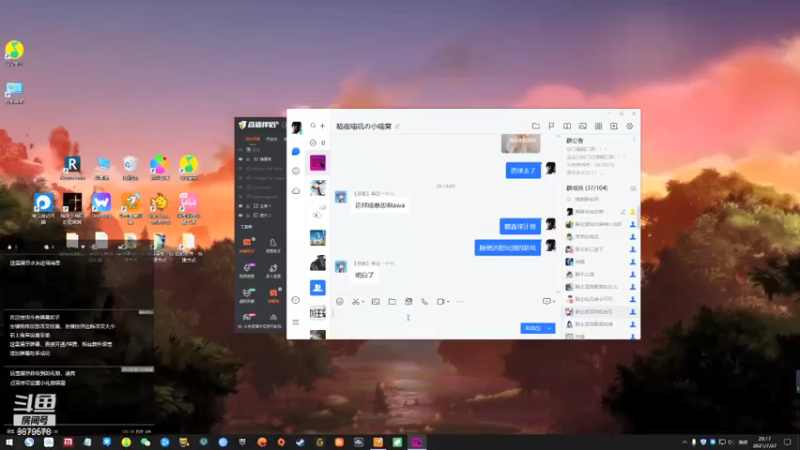Open your own avatar at the top of QQ sidebar
This screenshot has width=800, height=450.
coord(296,127)
